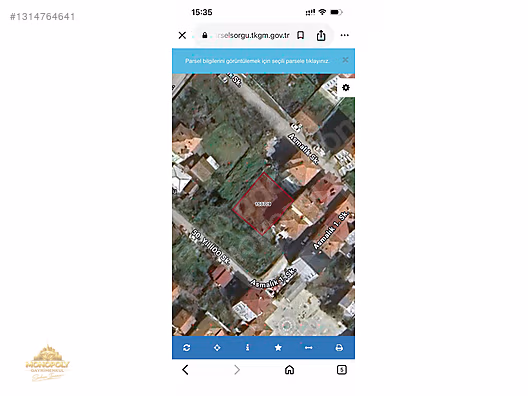Click lower Asmalık 1. Sk. label

pos(273,278)
